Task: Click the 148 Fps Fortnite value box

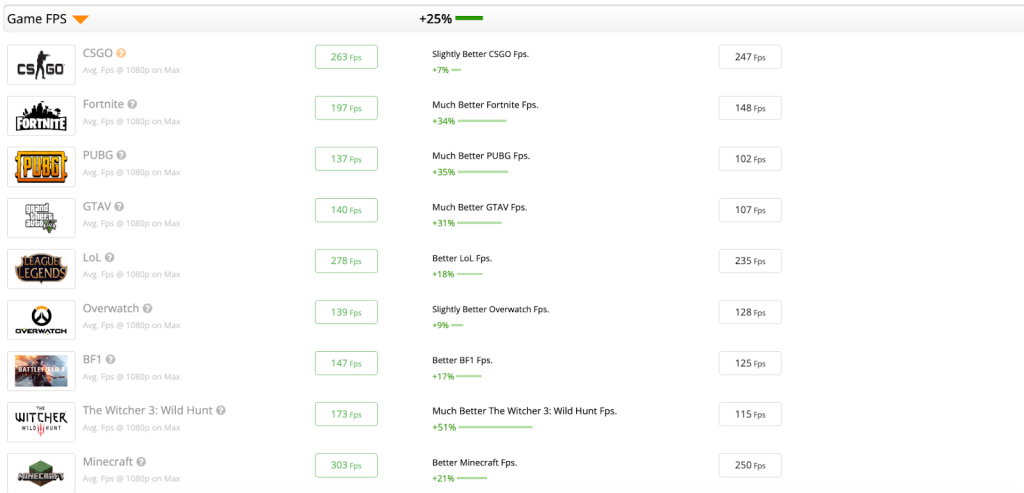Action: click(750, 108)
